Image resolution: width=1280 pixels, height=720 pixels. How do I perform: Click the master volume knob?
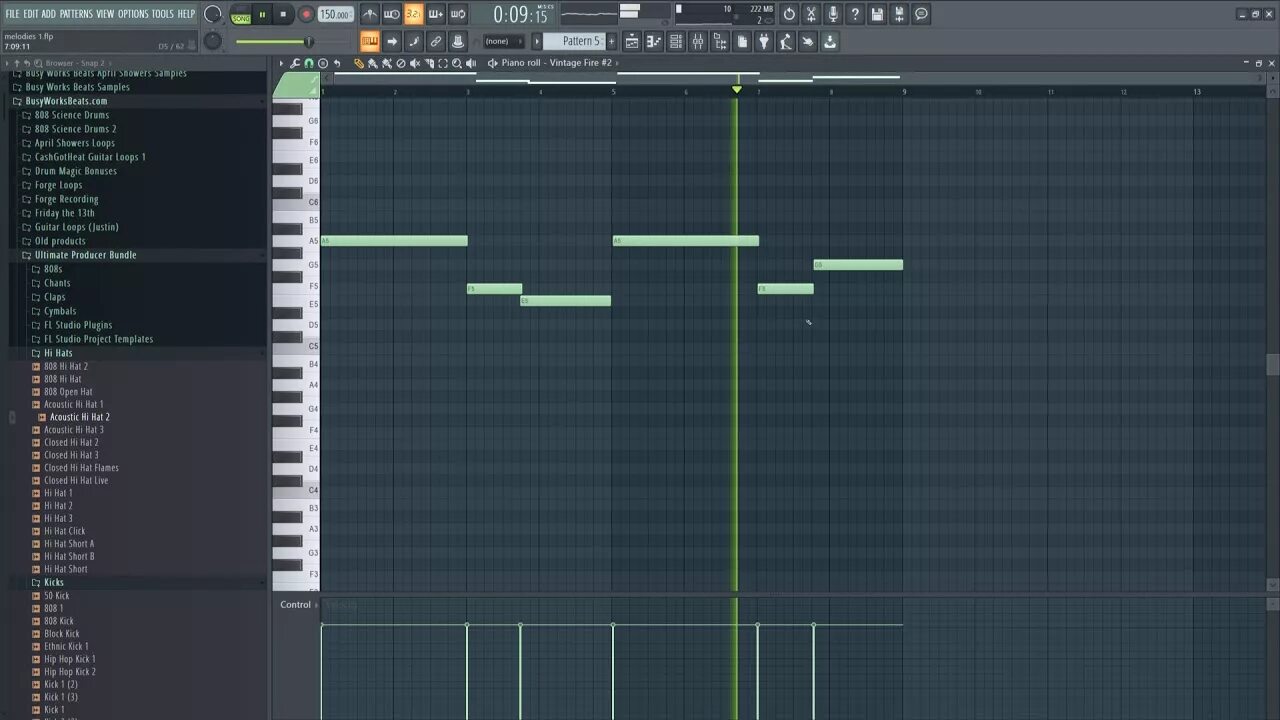212,14
